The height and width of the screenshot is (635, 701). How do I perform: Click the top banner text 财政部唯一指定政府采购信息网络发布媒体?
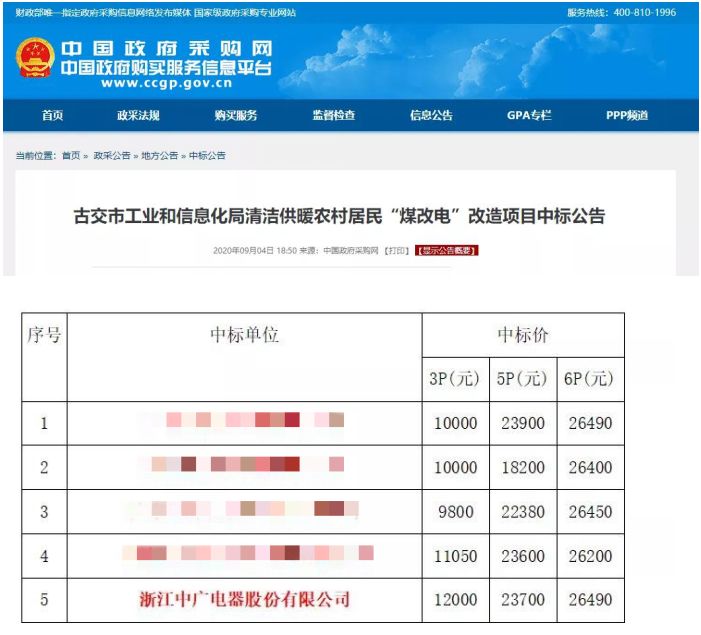click(x=103, y=13)
